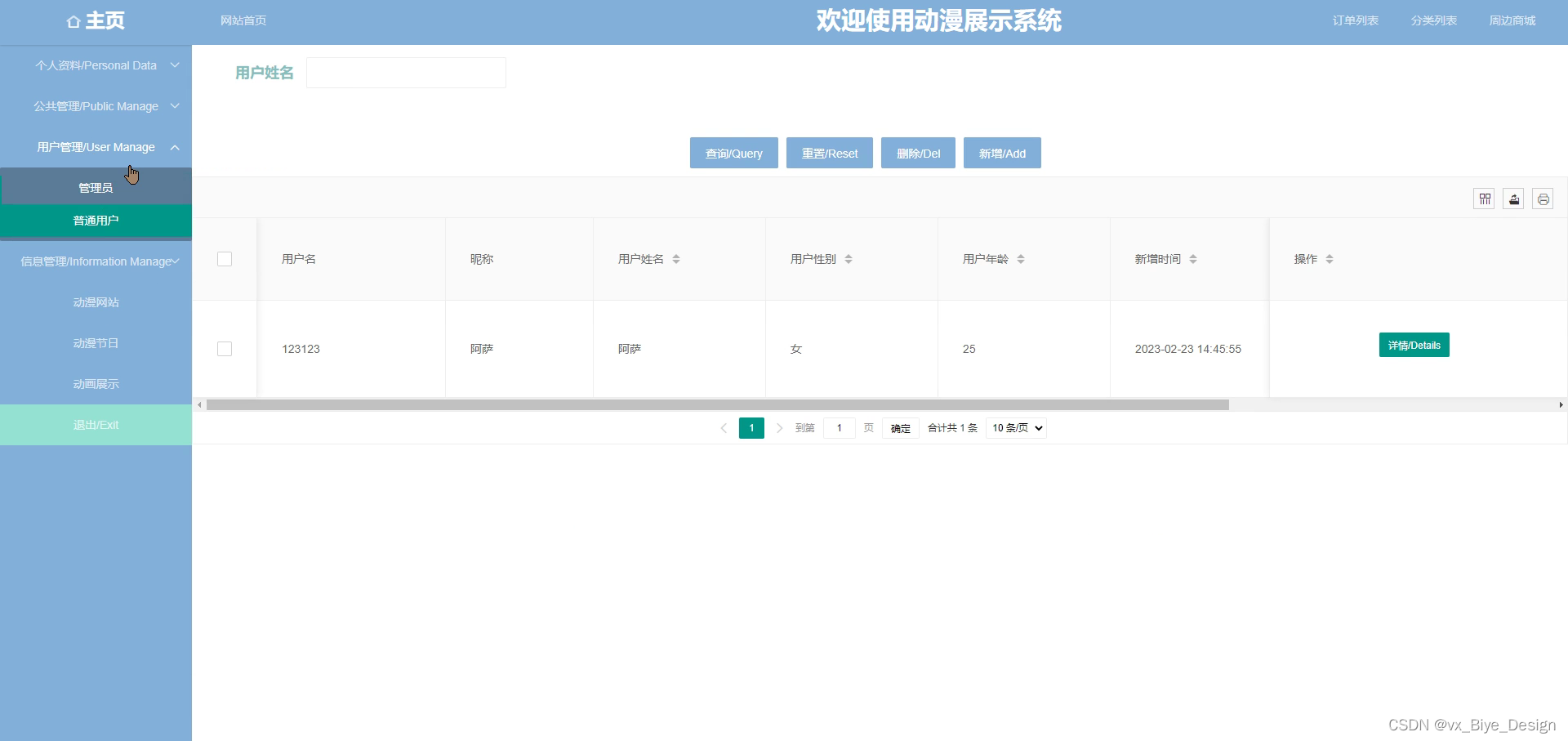Go to next page arrow
The image size is (1568, 741).
[779, 428]
